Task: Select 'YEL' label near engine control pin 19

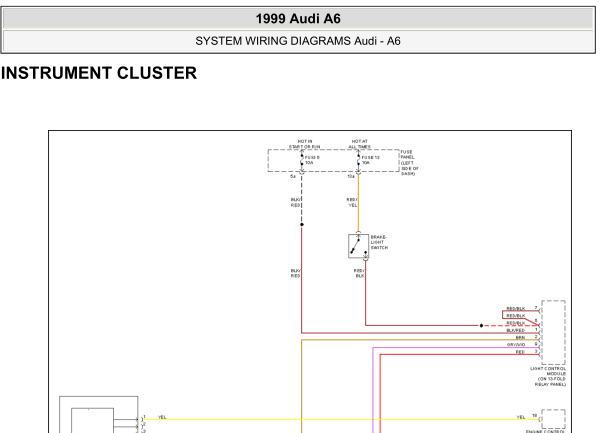Action: (521, 417)
